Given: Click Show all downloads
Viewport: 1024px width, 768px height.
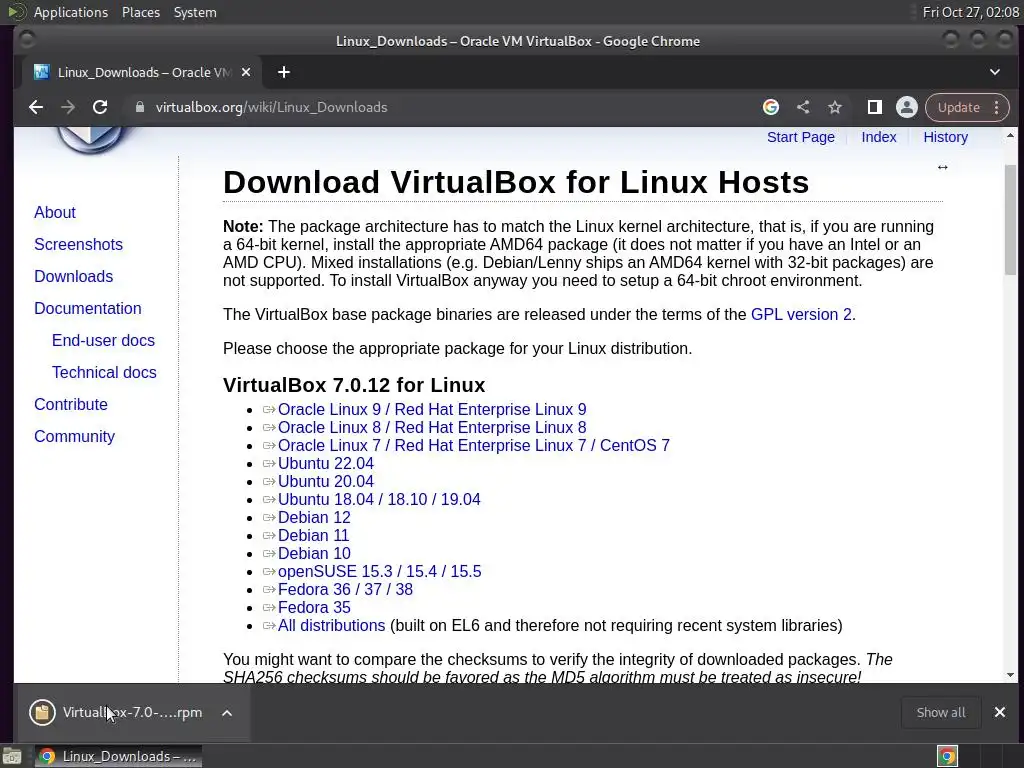Looking at the screenshot, I should coord(940,712).
